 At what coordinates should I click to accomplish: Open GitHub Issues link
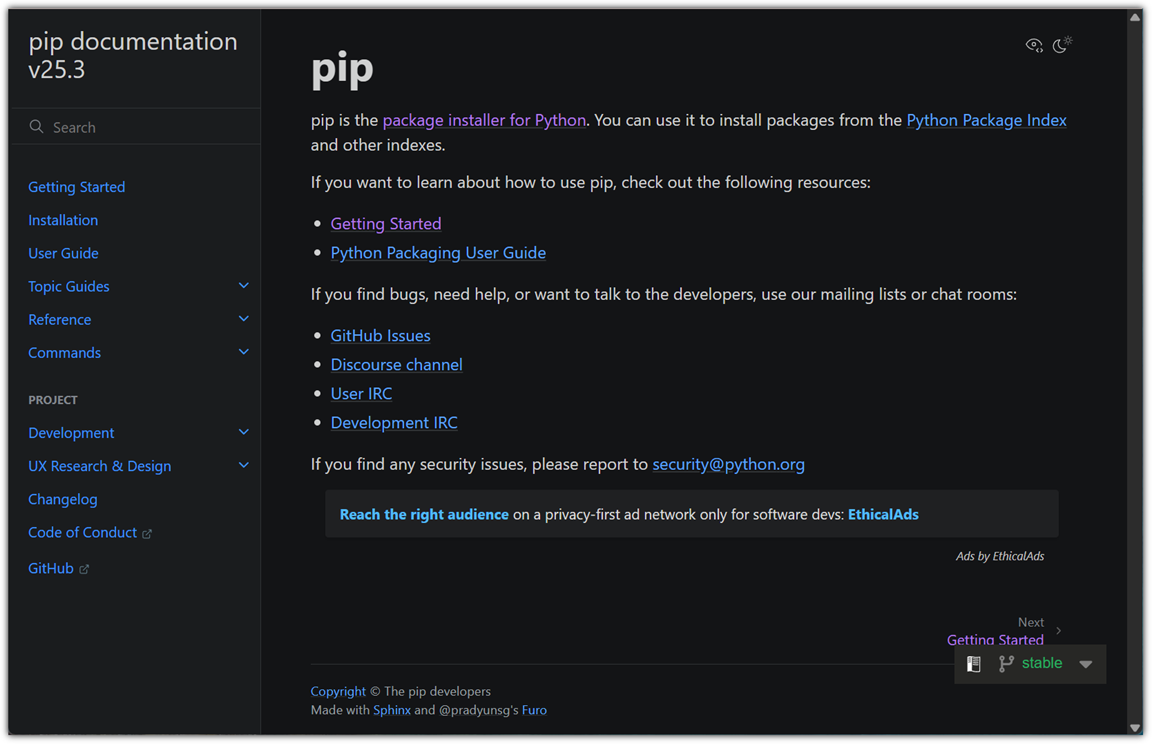click(x=380, y=336)
